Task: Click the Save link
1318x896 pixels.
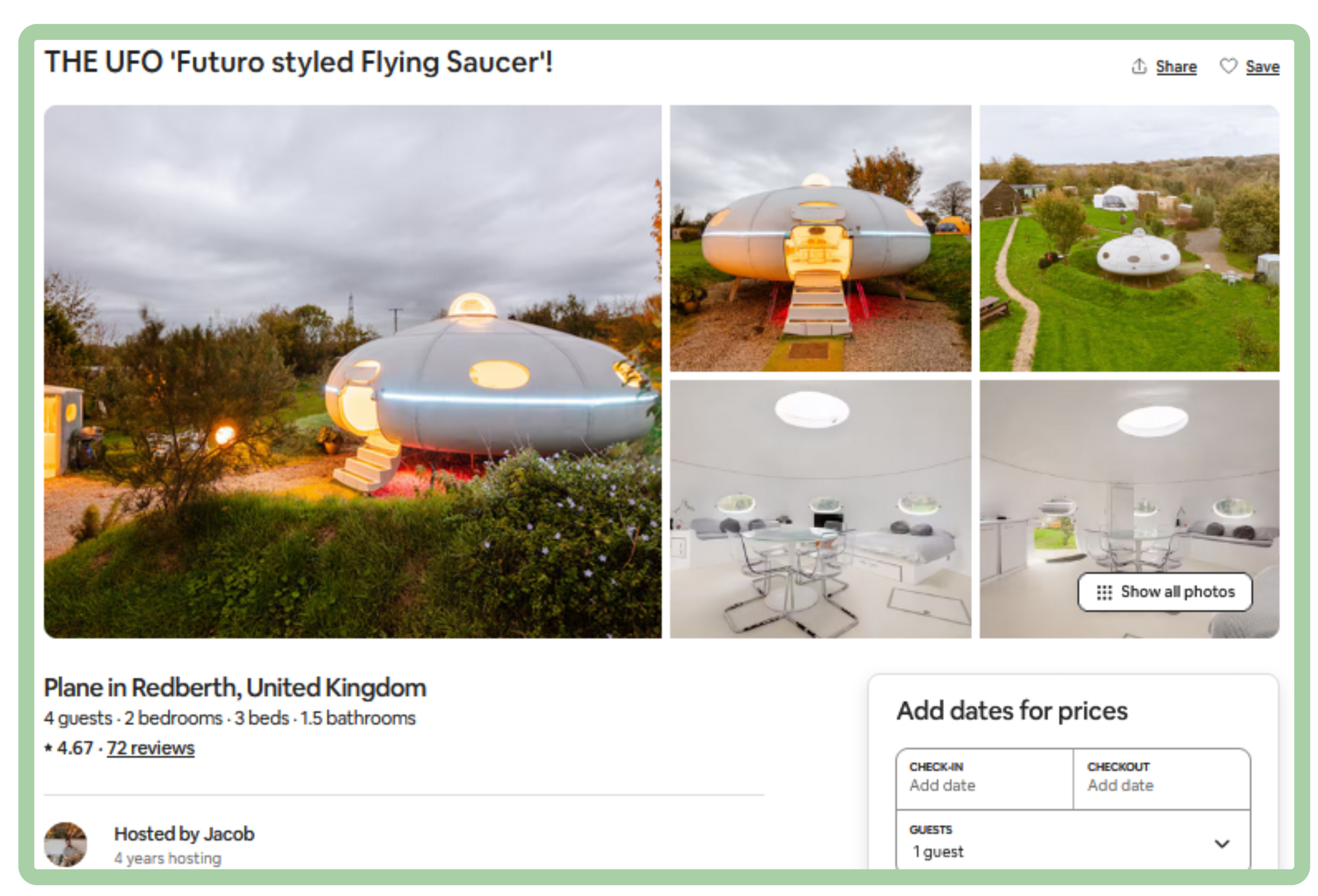Action: click(1262, 66)
